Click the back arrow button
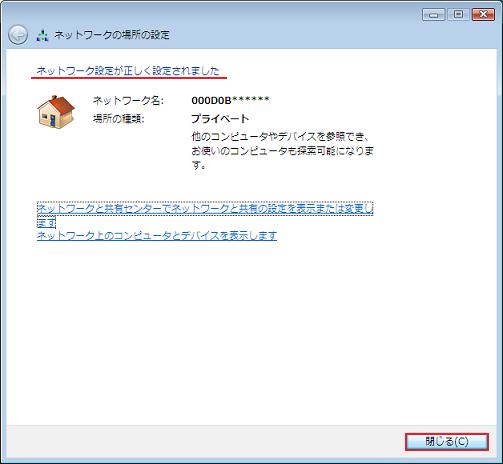The height and width of the screenshot is (464, 503). pyautogui.click(x=18, y=35)
